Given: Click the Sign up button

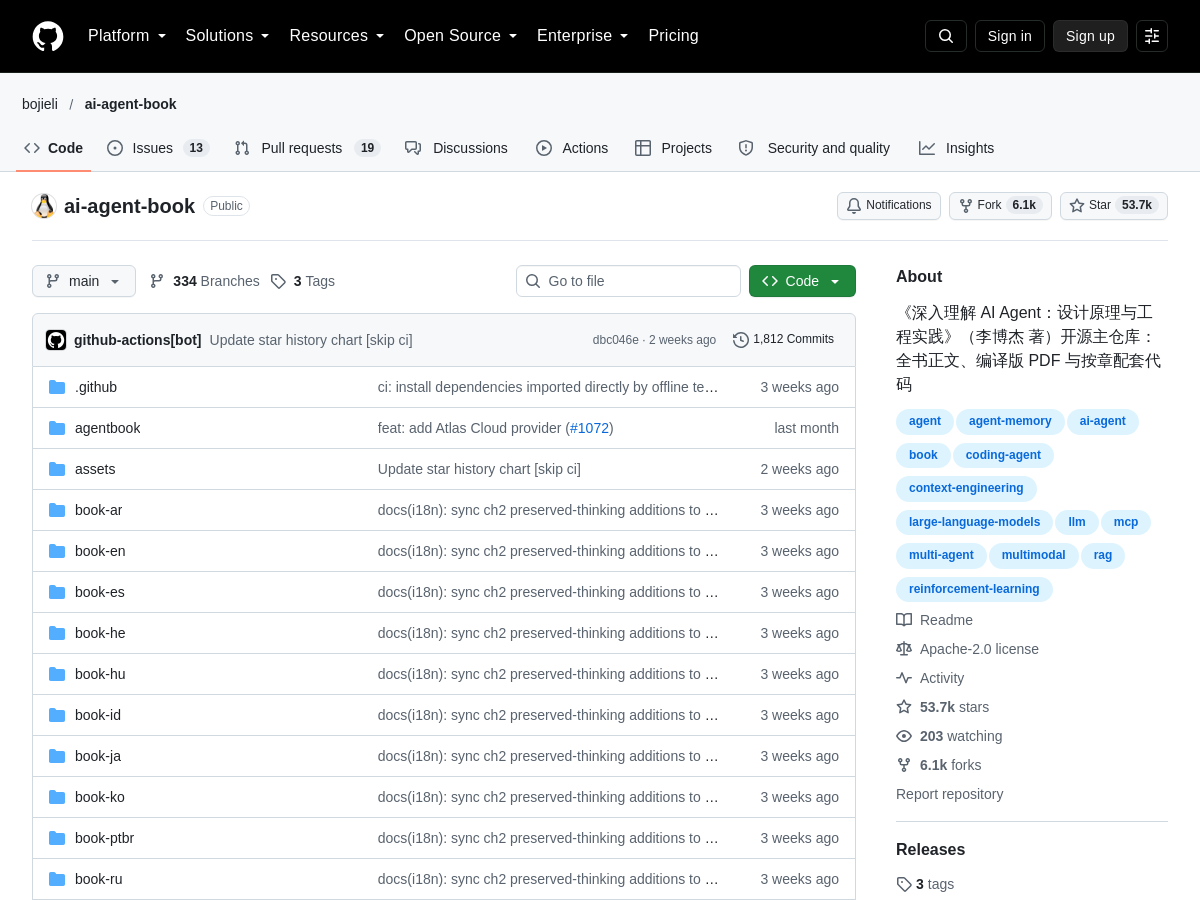Looking at the screenshot, I should tap(1090, 36).
